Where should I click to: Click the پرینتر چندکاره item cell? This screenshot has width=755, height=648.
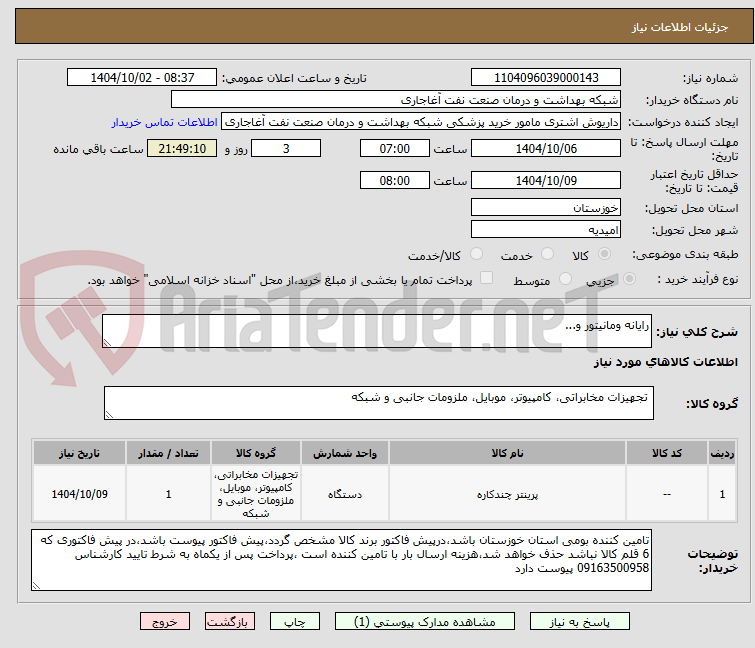click(508, 494)
